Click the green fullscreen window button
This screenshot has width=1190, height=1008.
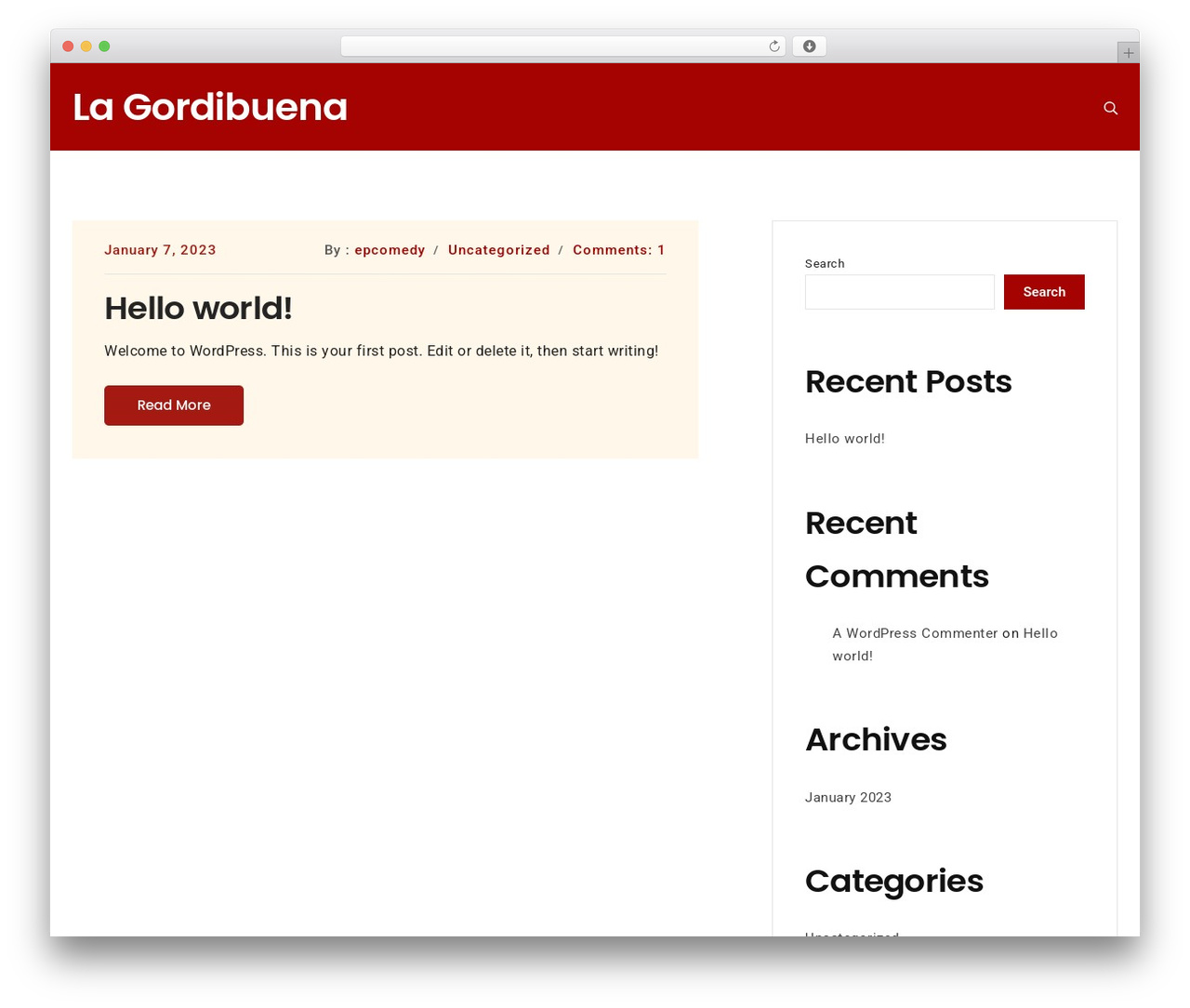(104, 46)
